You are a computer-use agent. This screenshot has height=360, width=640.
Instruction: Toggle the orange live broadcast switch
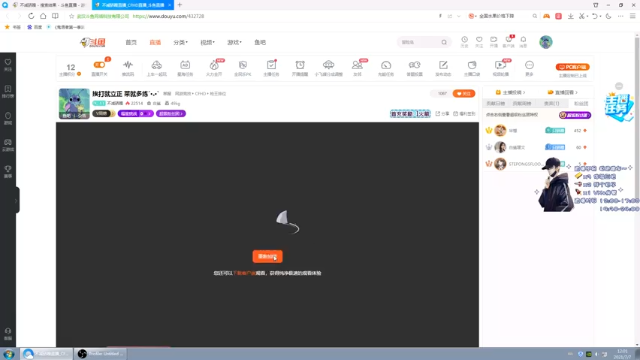tap(99, 65)
